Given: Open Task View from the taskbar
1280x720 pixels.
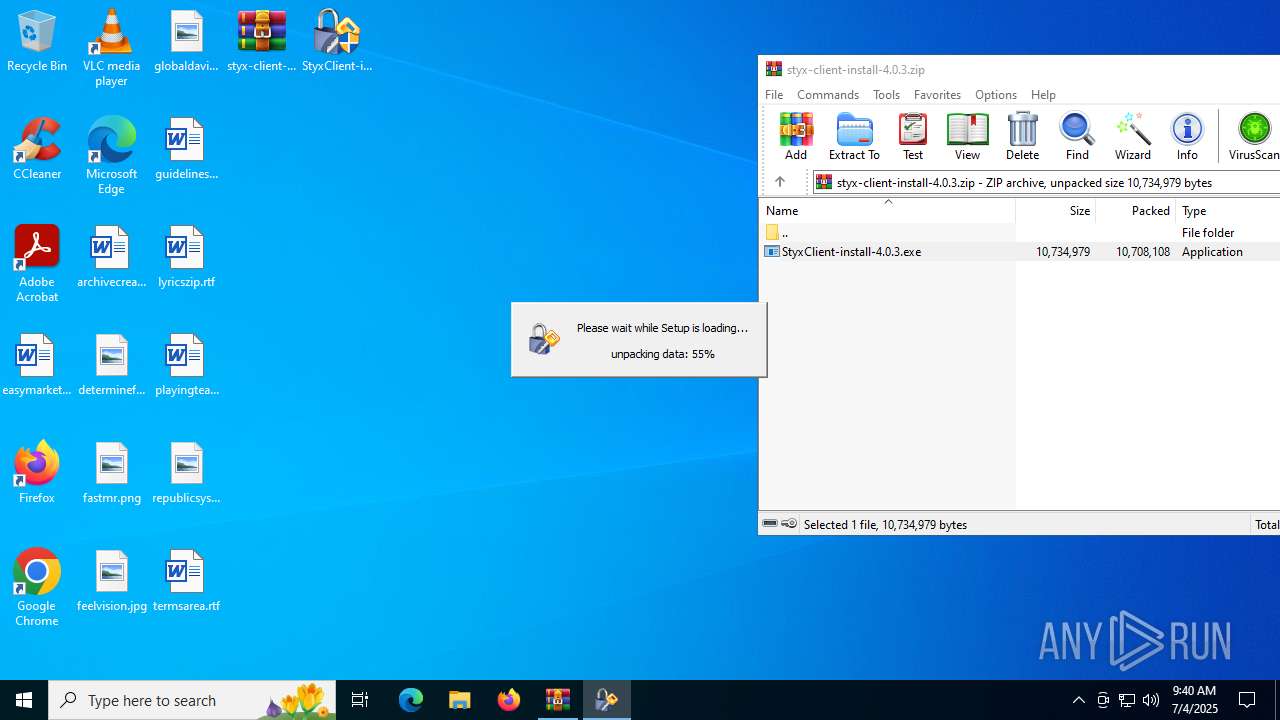Looking at the screenshot, I should 360,700.
